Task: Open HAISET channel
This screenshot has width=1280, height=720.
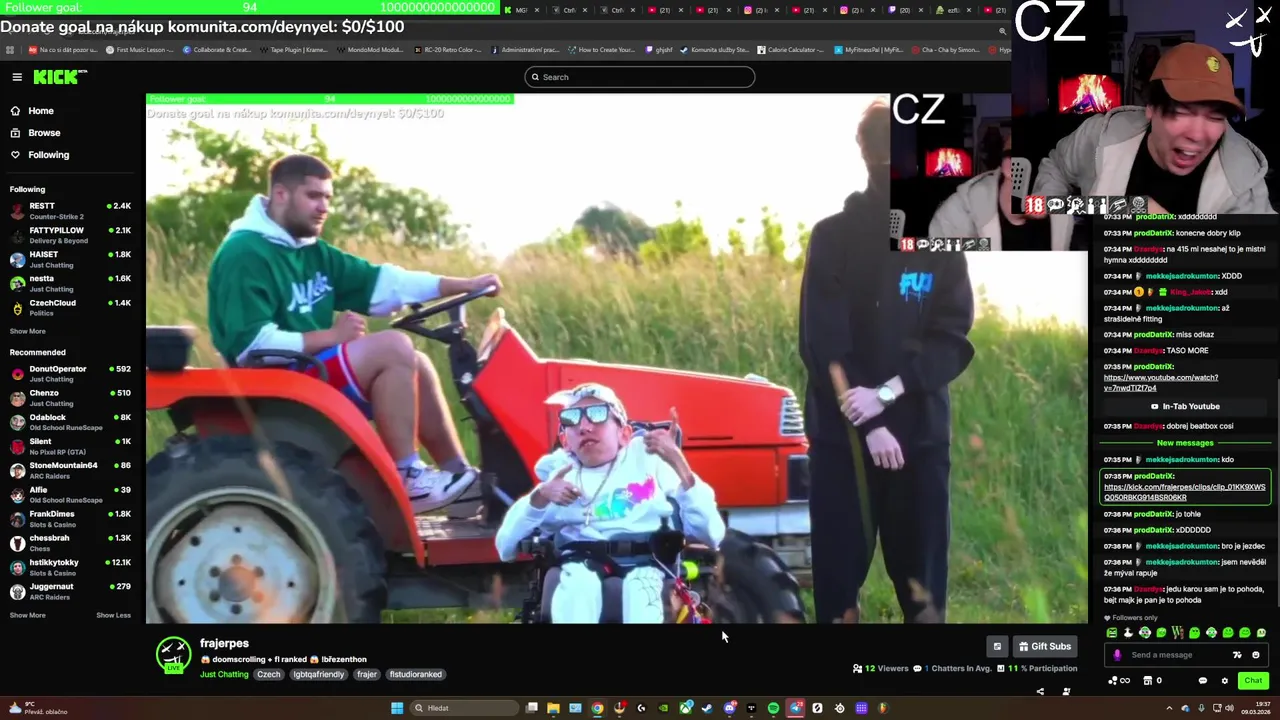Action: point(70,259)
